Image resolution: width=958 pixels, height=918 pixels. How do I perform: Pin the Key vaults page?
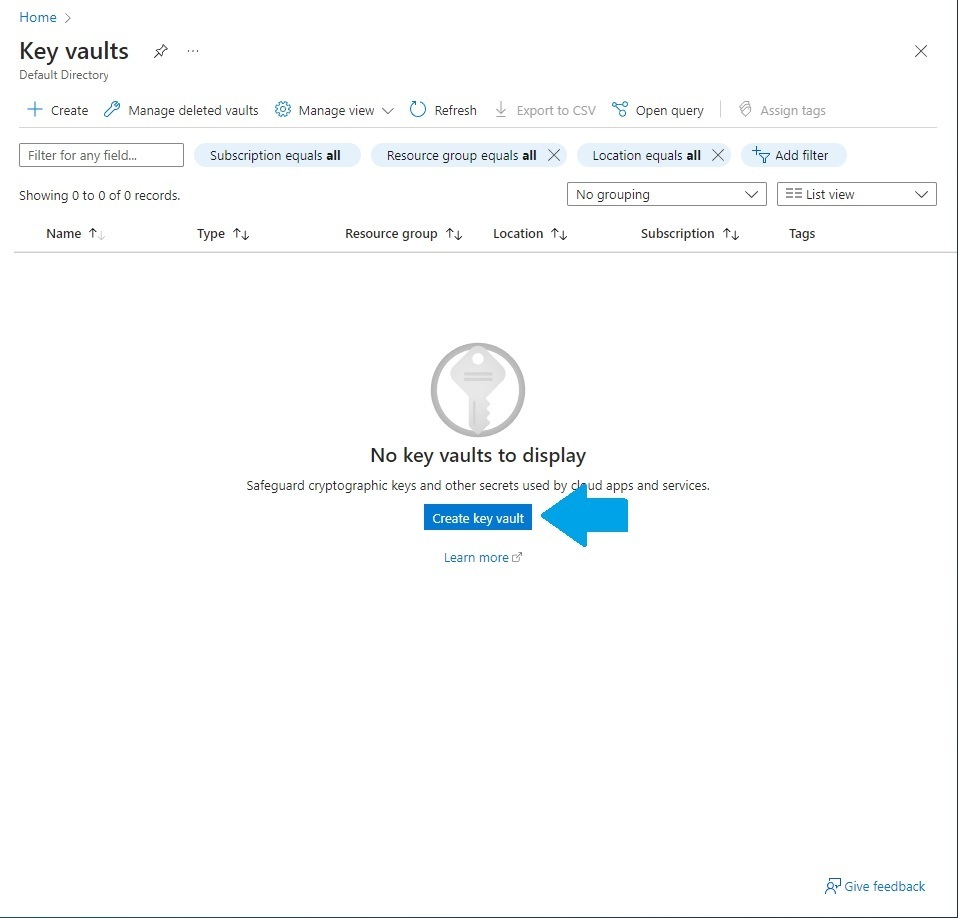(x=161, y=51)
